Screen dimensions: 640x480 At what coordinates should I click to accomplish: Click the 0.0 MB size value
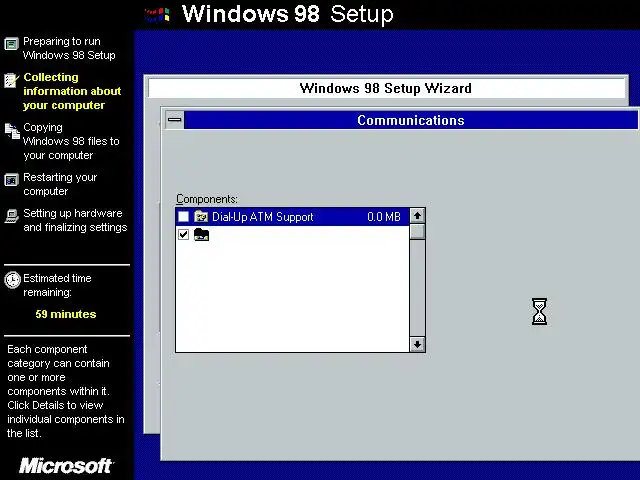click(384, 217)
